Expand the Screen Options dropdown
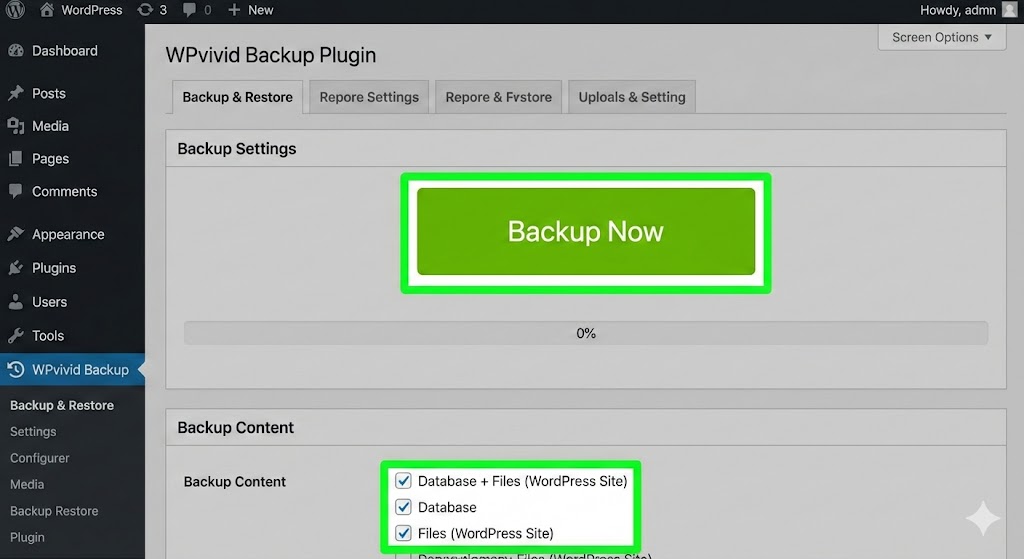The width and height of the screenshot is (1024, 559). pos(942,38)
